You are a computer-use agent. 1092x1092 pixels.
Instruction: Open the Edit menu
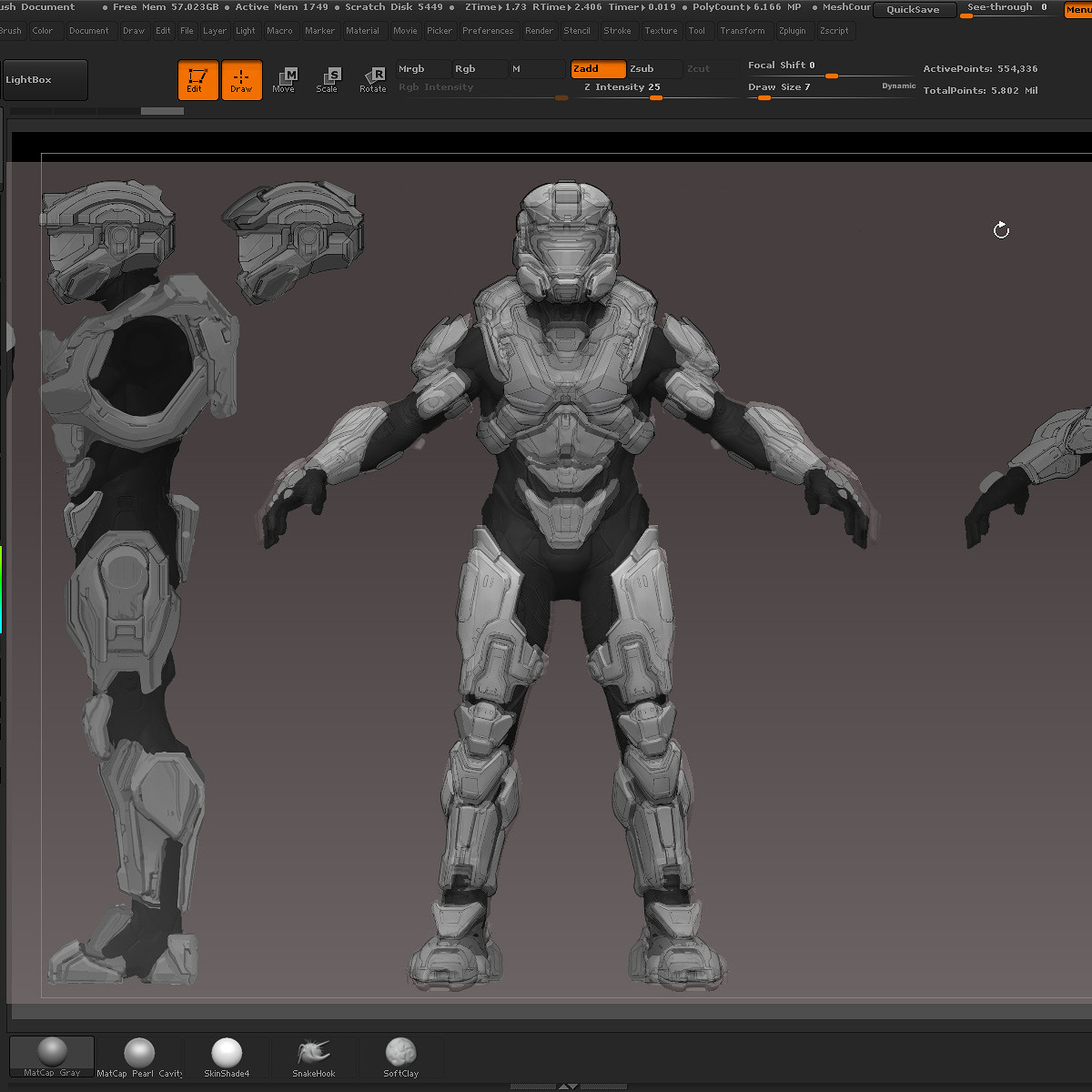tap(163, 31)
